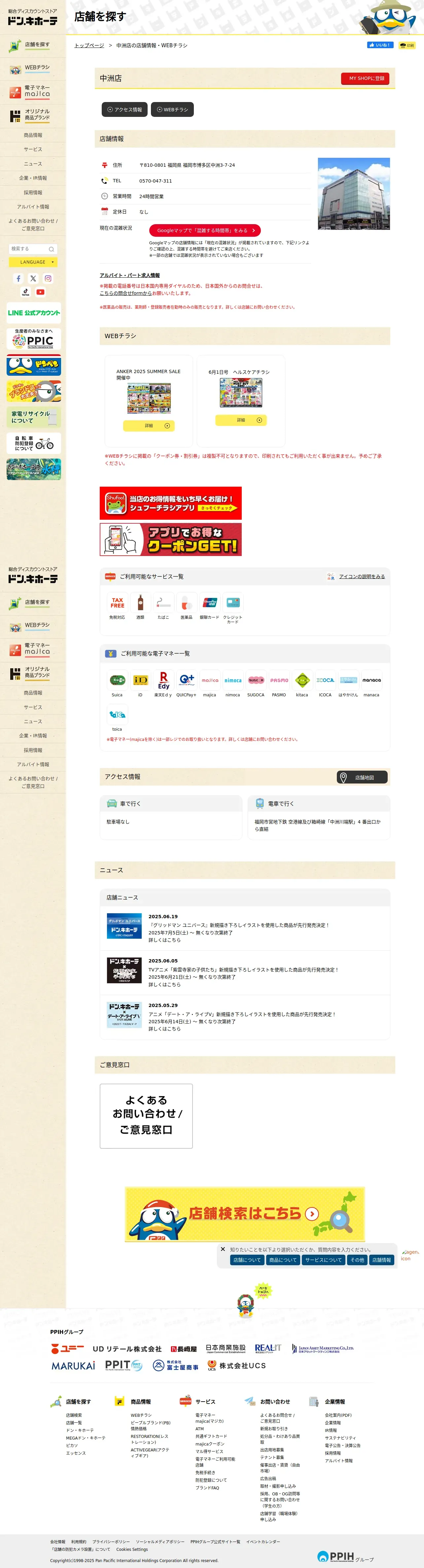Click the 印刷 print button
The image size is (424, 1568).
pyautogui.click(x=407, y=45)
